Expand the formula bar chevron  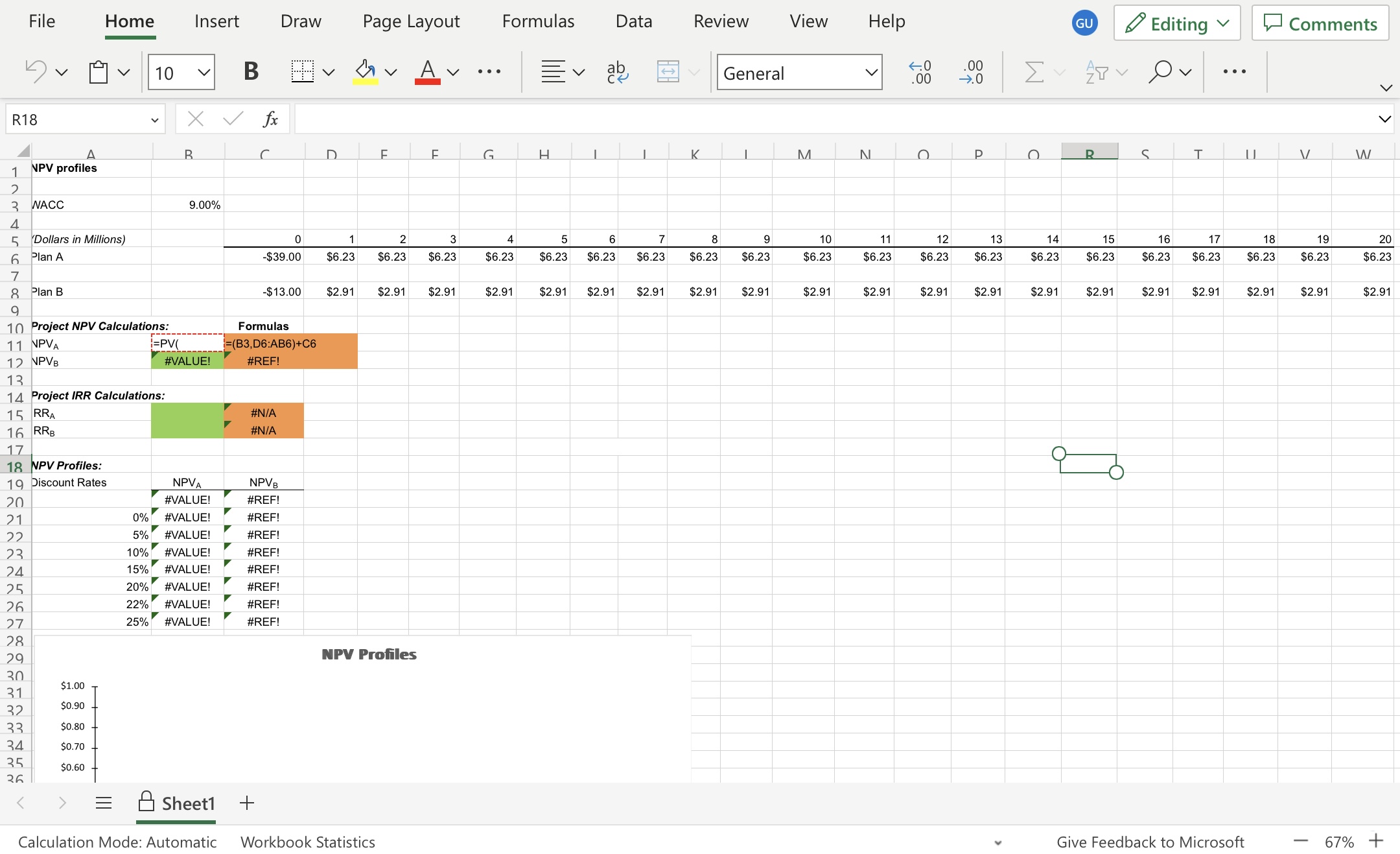[x=1384, y=119]
